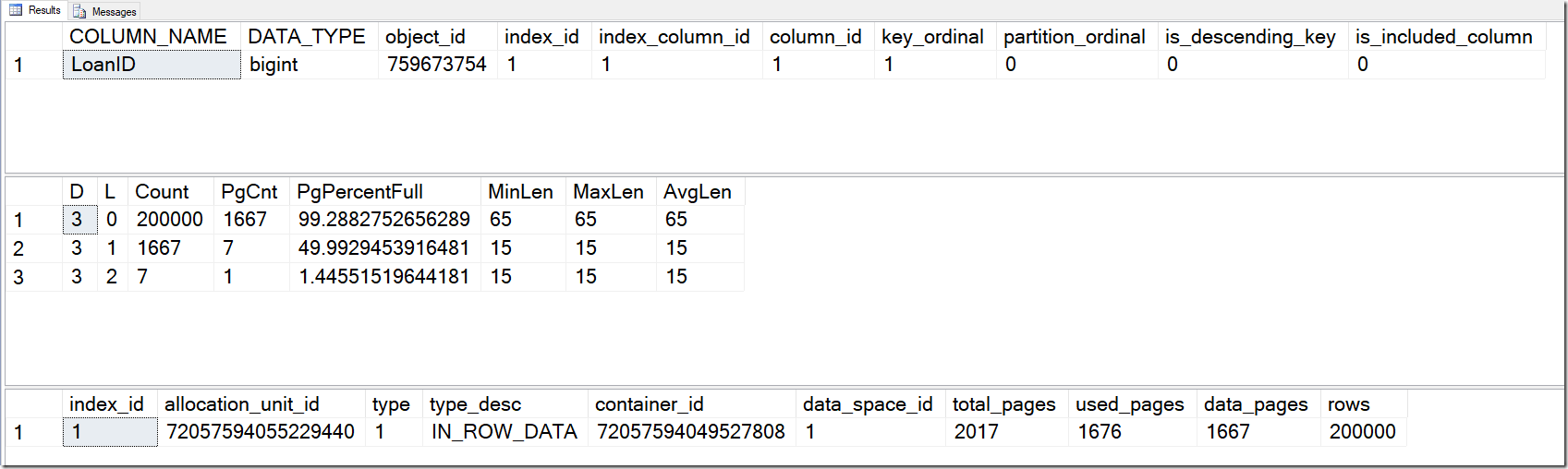
Task: Click the is_included_column header
Action: tap(1443, 37)
